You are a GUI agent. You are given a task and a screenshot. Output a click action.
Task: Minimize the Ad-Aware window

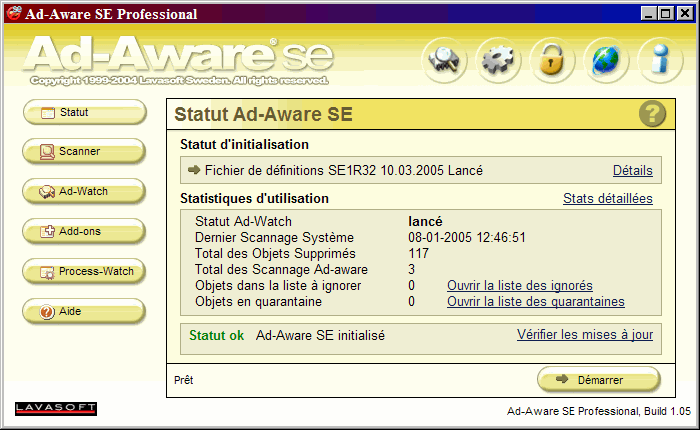click(x=648, y=13)
